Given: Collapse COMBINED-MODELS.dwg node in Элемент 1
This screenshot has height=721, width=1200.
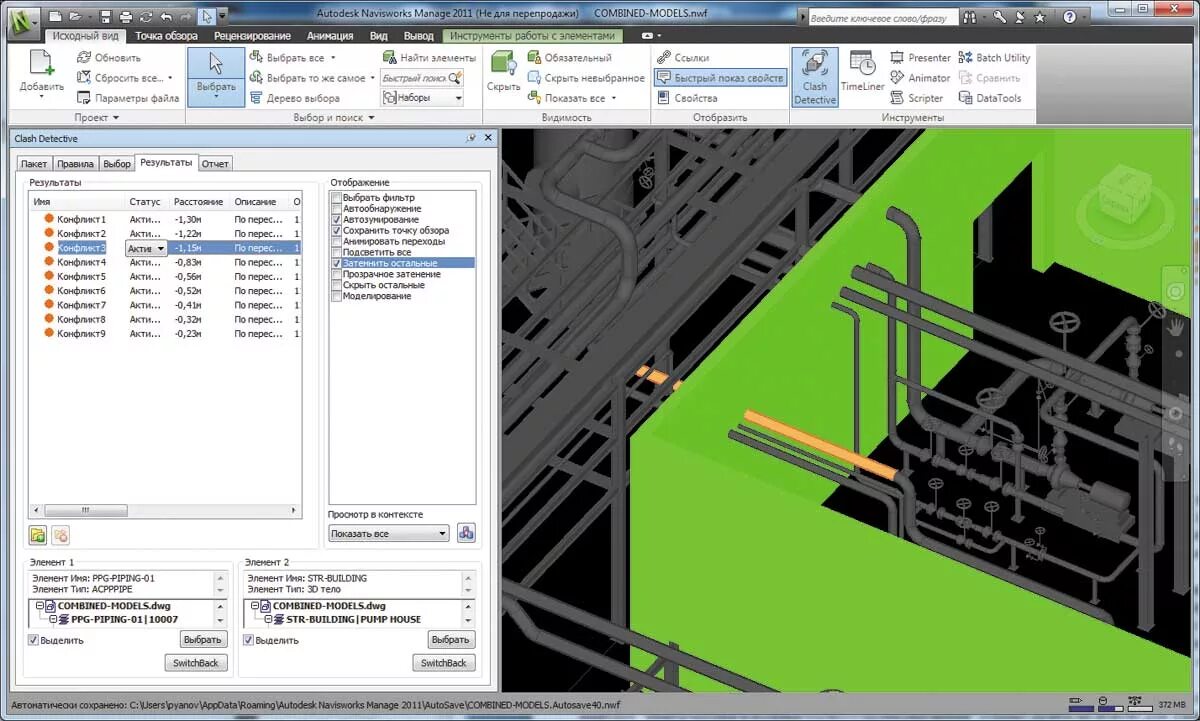Looking at the screenshot, I should pos(40,607).
